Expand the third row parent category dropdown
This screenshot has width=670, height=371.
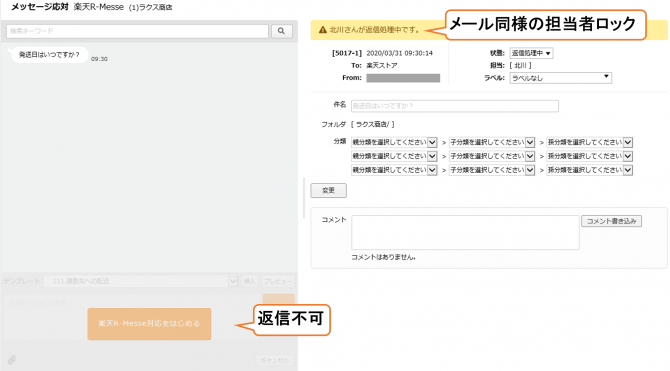coord(394,170)
